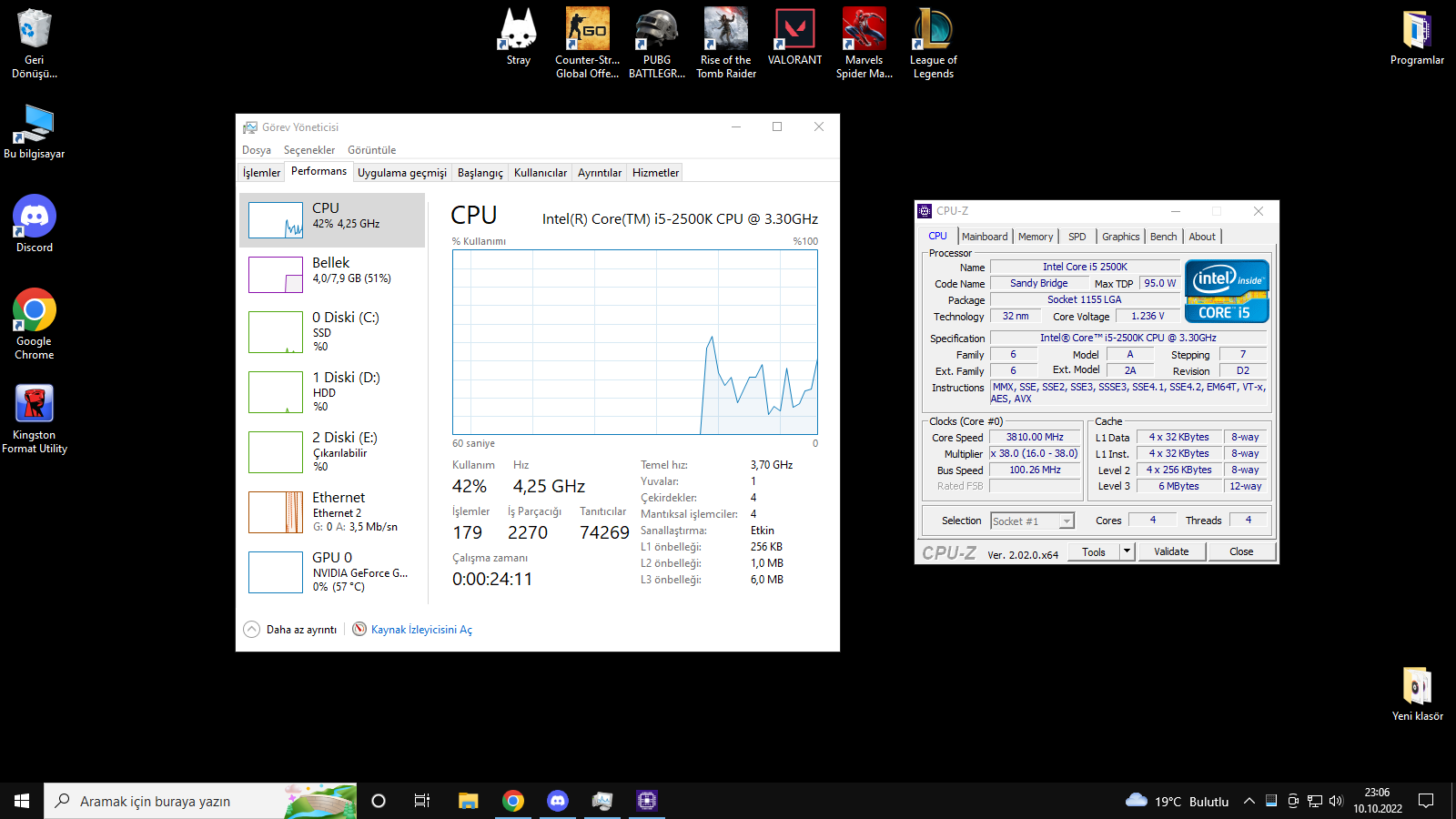Open the network icon in system tray
This screenshot has height=819, width=1456.
1315,801
